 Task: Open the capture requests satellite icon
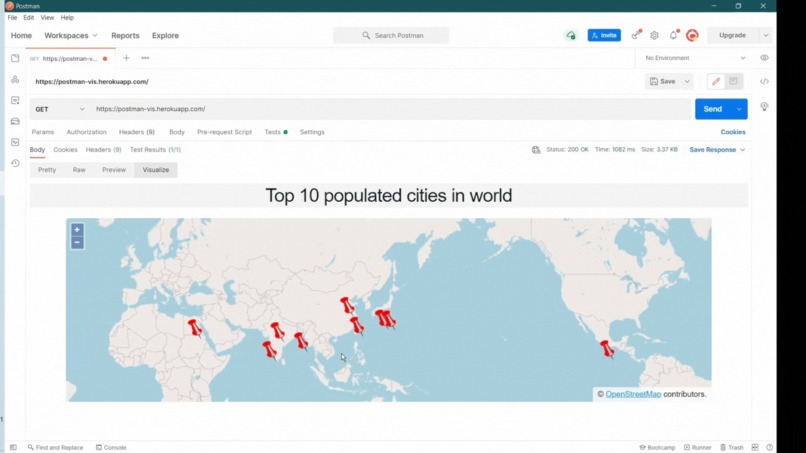pyautogui.click(x=636, y=35)
